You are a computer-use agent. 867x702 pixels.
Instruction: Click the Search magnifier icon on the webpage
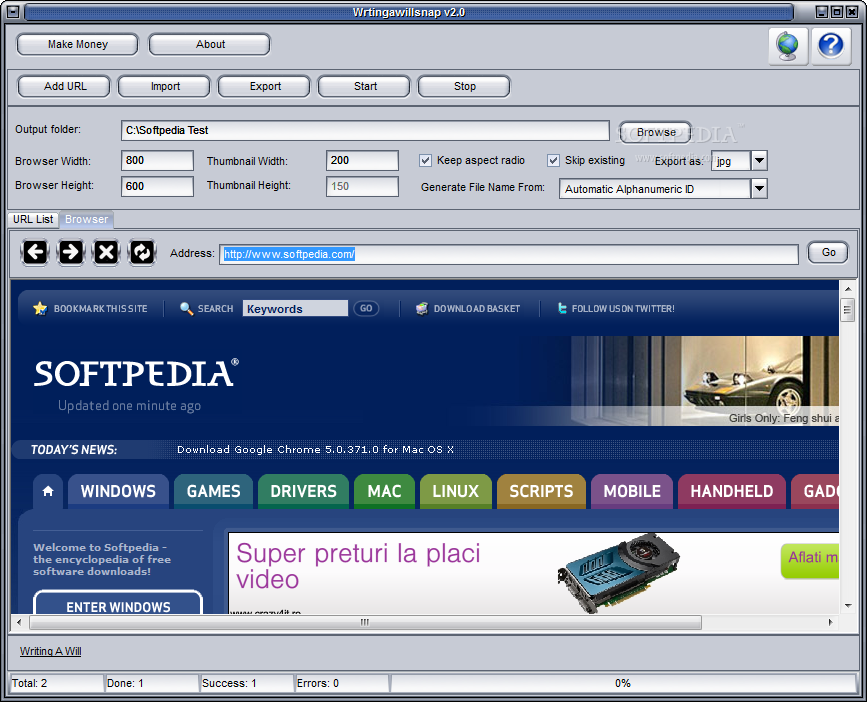pos(186,308)
